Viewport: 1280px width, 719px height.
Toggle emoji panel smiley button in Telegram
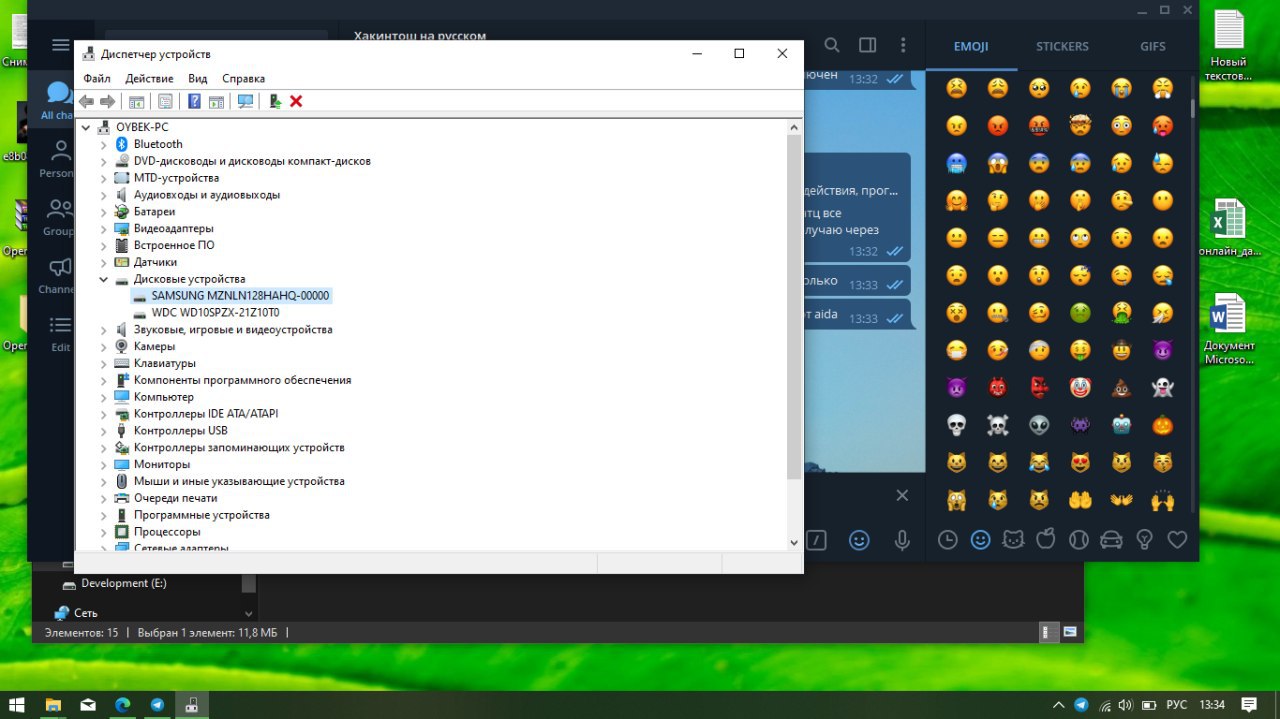(859, 540)
